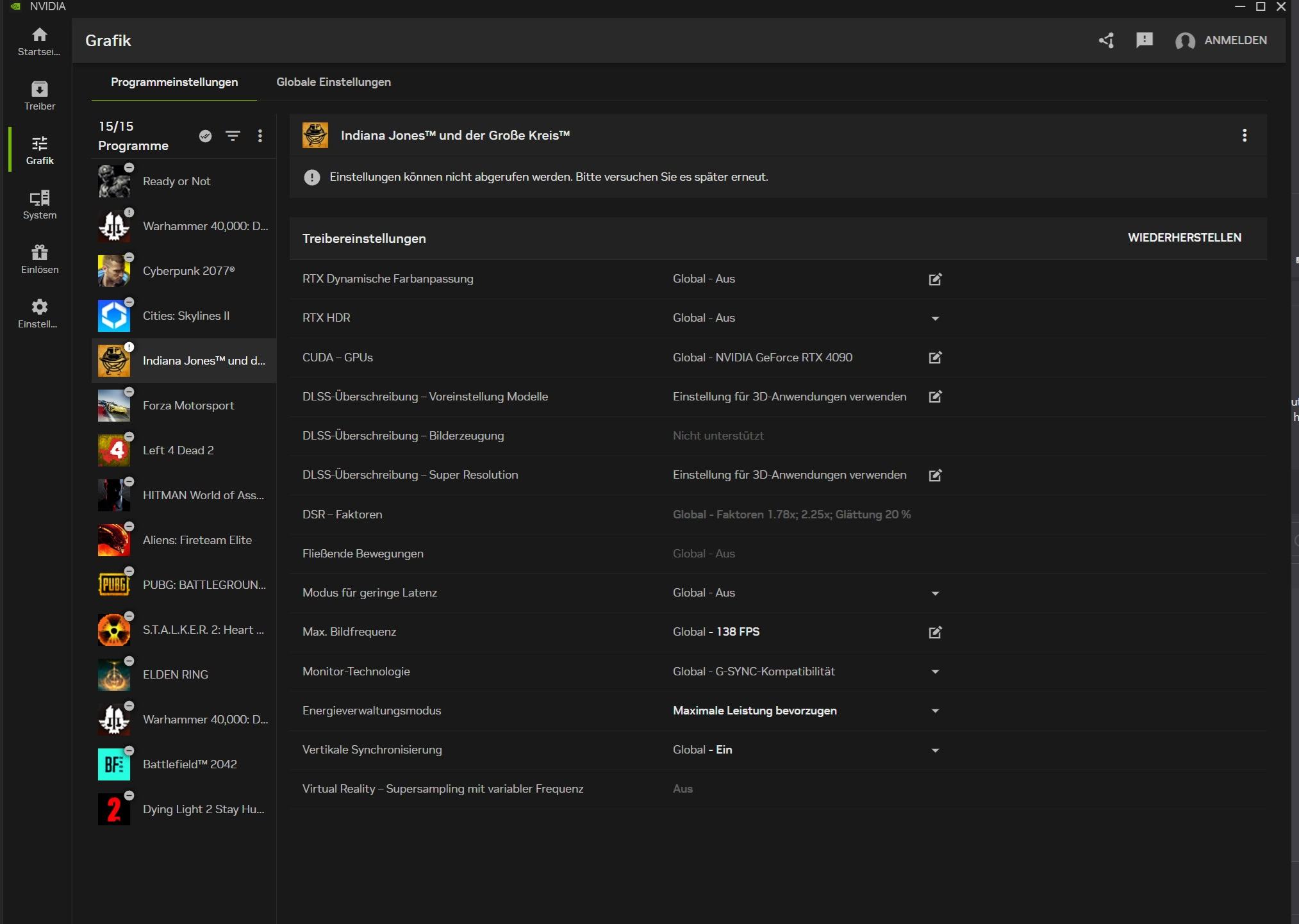Select Ready or Not in program list
This screenshot has height=924, width=1299.
point(183,181)
